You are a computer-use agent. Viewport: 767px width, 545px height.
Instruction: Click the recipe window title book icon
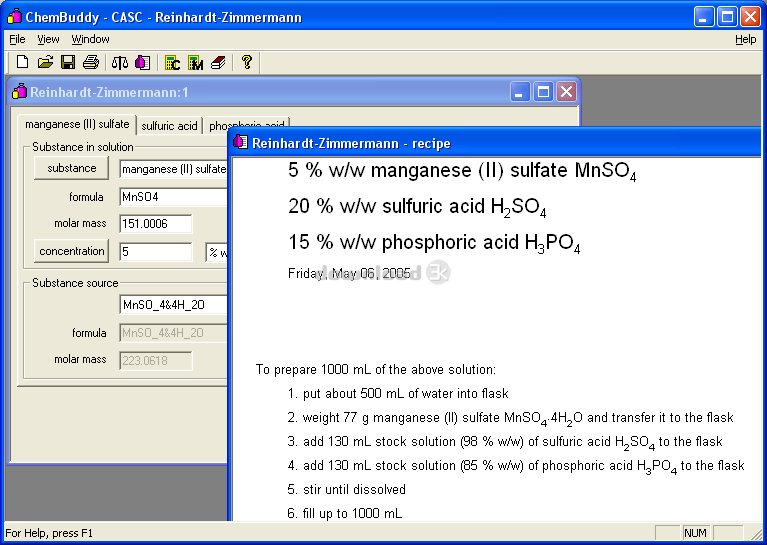(240, 142)
